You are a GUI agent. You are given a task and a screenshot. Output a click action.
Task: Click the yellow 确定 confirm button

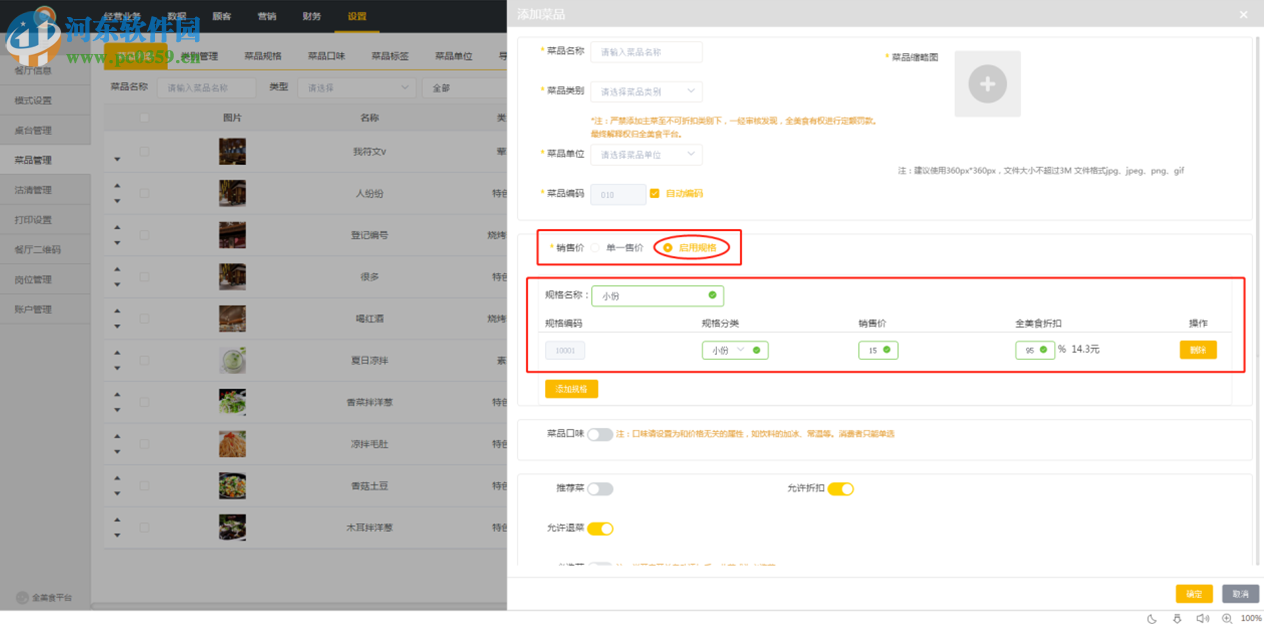point(1193,593)
